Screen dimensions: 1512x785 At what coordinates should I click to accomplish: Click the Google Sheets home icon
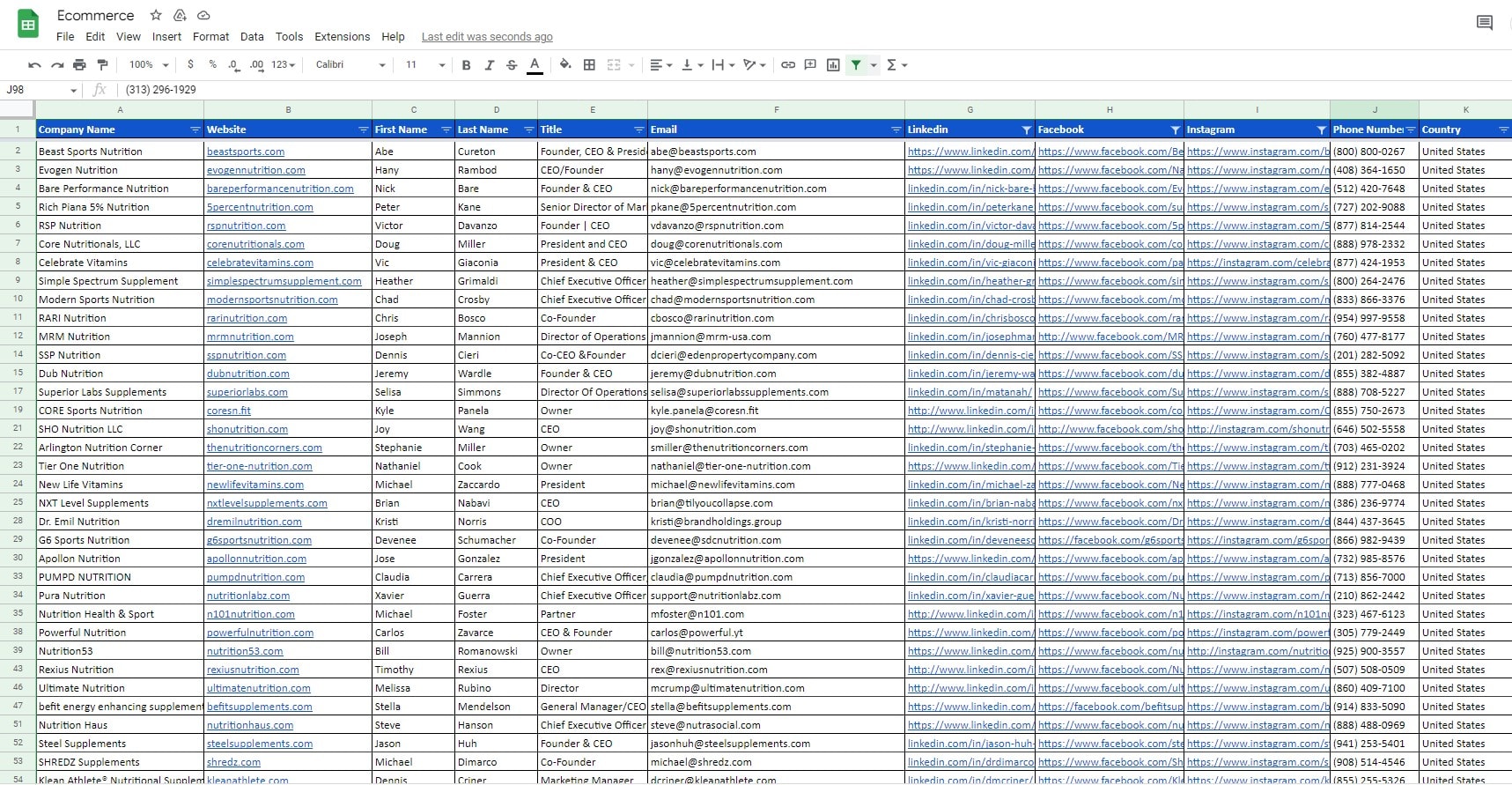[x=28, y=24]
